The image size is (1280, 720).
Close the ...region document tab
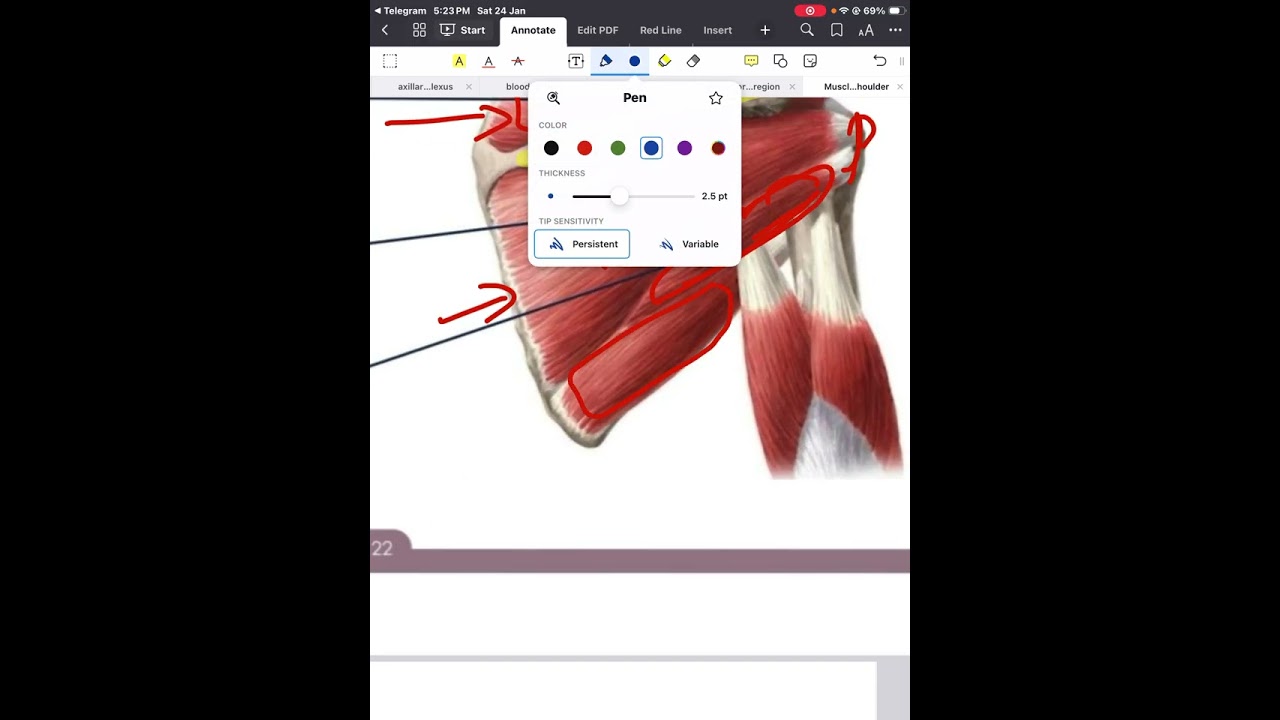point(792,87)
